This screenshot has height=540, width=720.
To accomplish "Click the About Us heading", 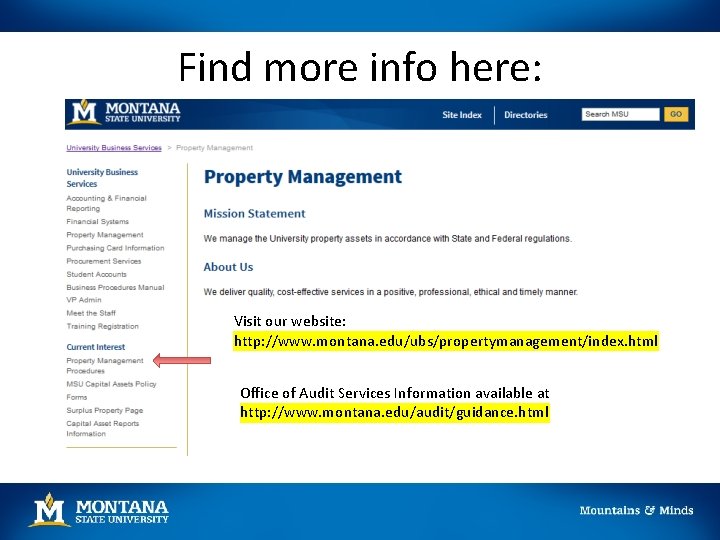I will point(228,267).
